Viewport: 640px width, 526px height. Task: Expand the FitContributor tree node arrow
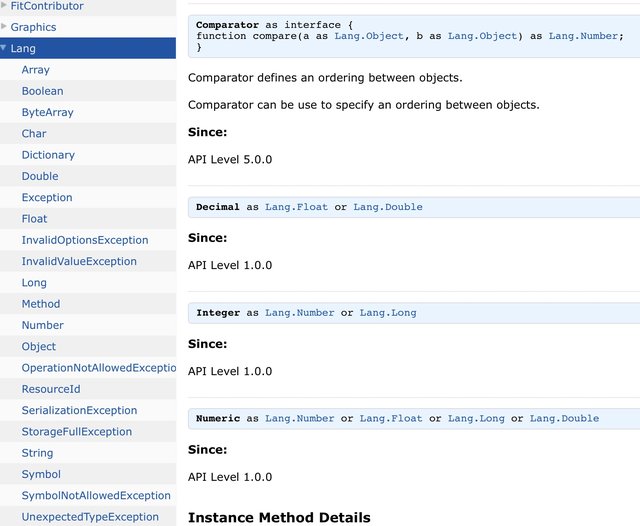(4, 5)
